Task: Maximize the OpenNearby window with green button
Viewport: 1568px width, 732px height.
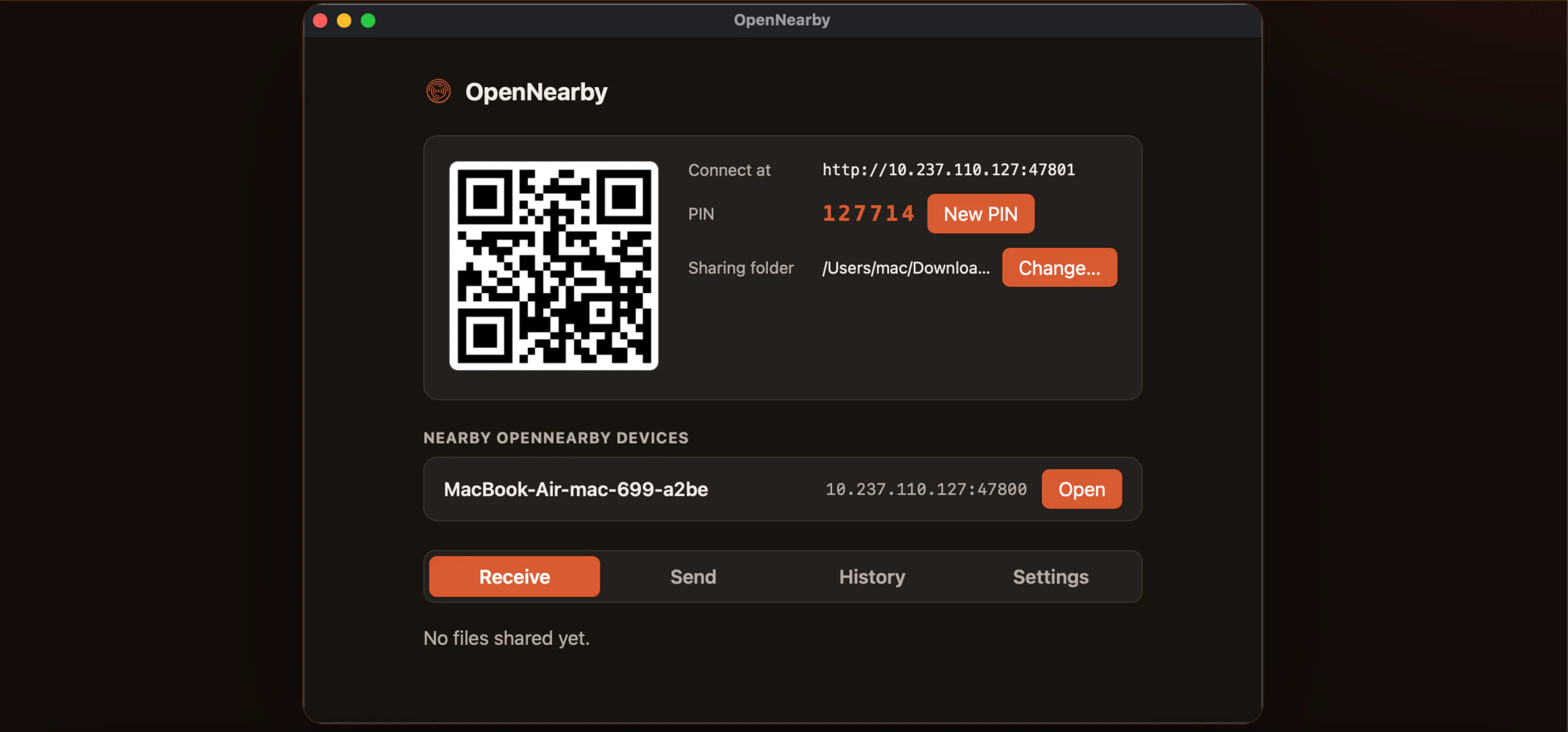Action: click(x=367, y=21)
